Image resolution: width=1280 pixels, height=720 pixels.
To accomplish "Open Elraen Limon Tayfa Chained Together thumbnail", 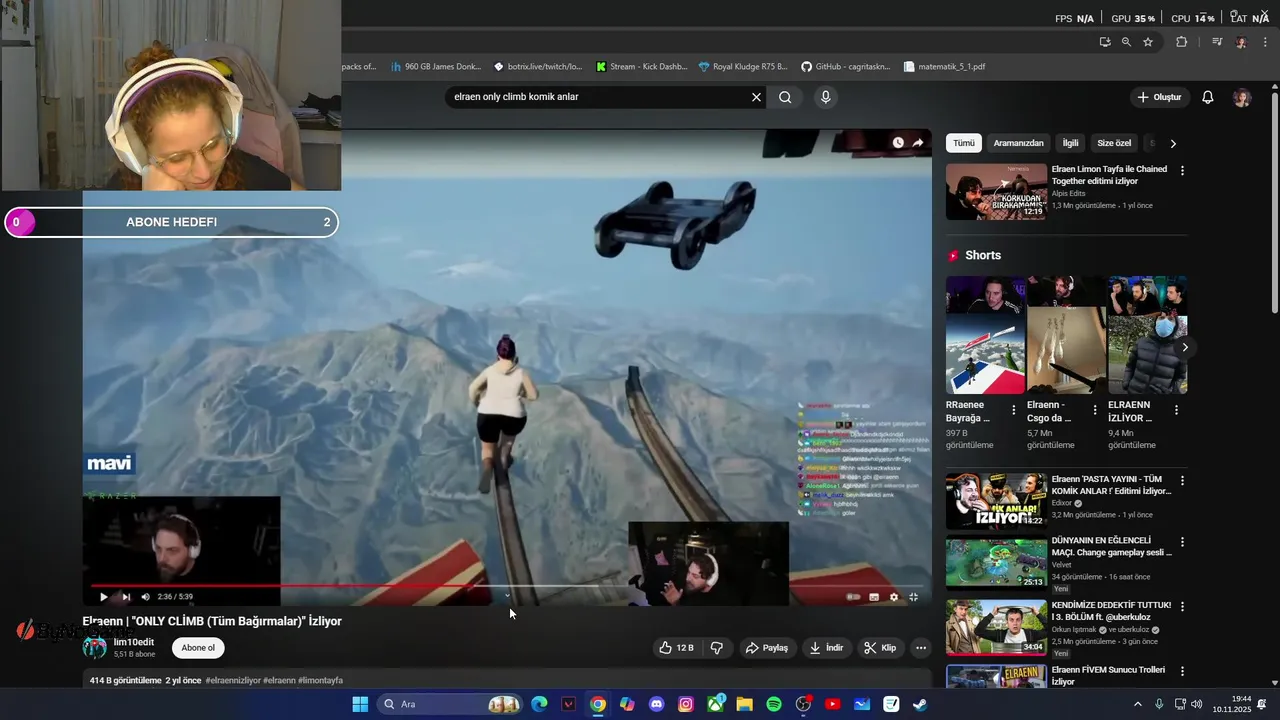I will click(x=996, y=192).
